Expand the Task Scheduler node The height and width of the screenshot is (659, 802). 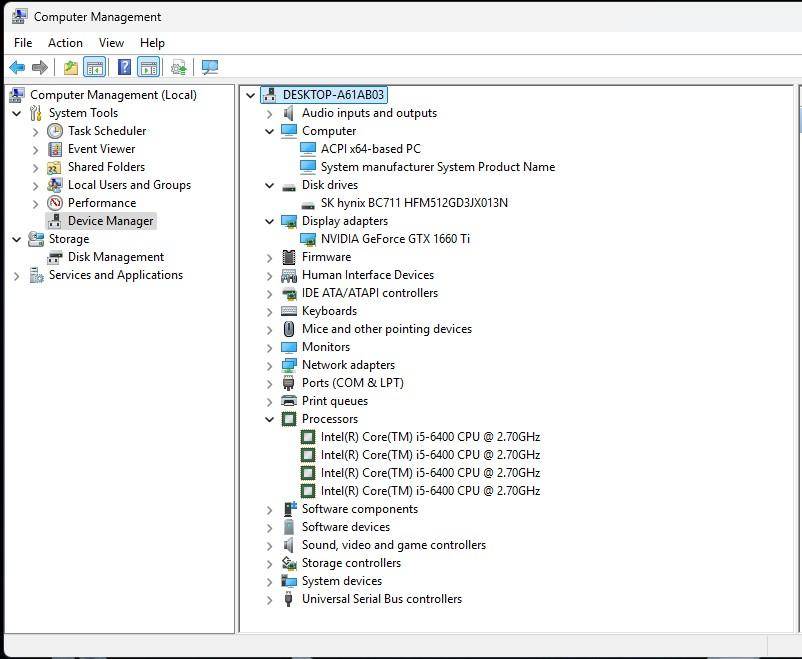tap(36, 131)
